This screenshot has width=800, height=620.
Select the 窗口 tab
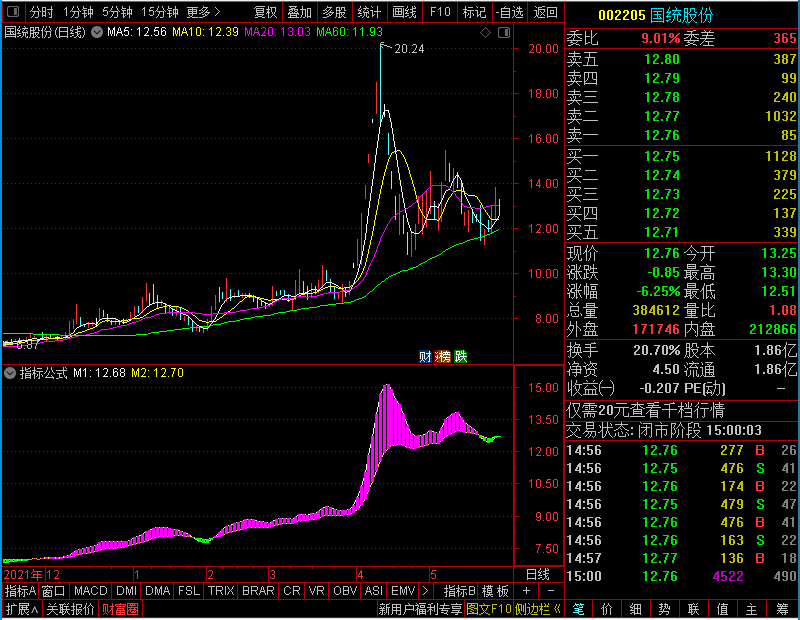point(53,591)
